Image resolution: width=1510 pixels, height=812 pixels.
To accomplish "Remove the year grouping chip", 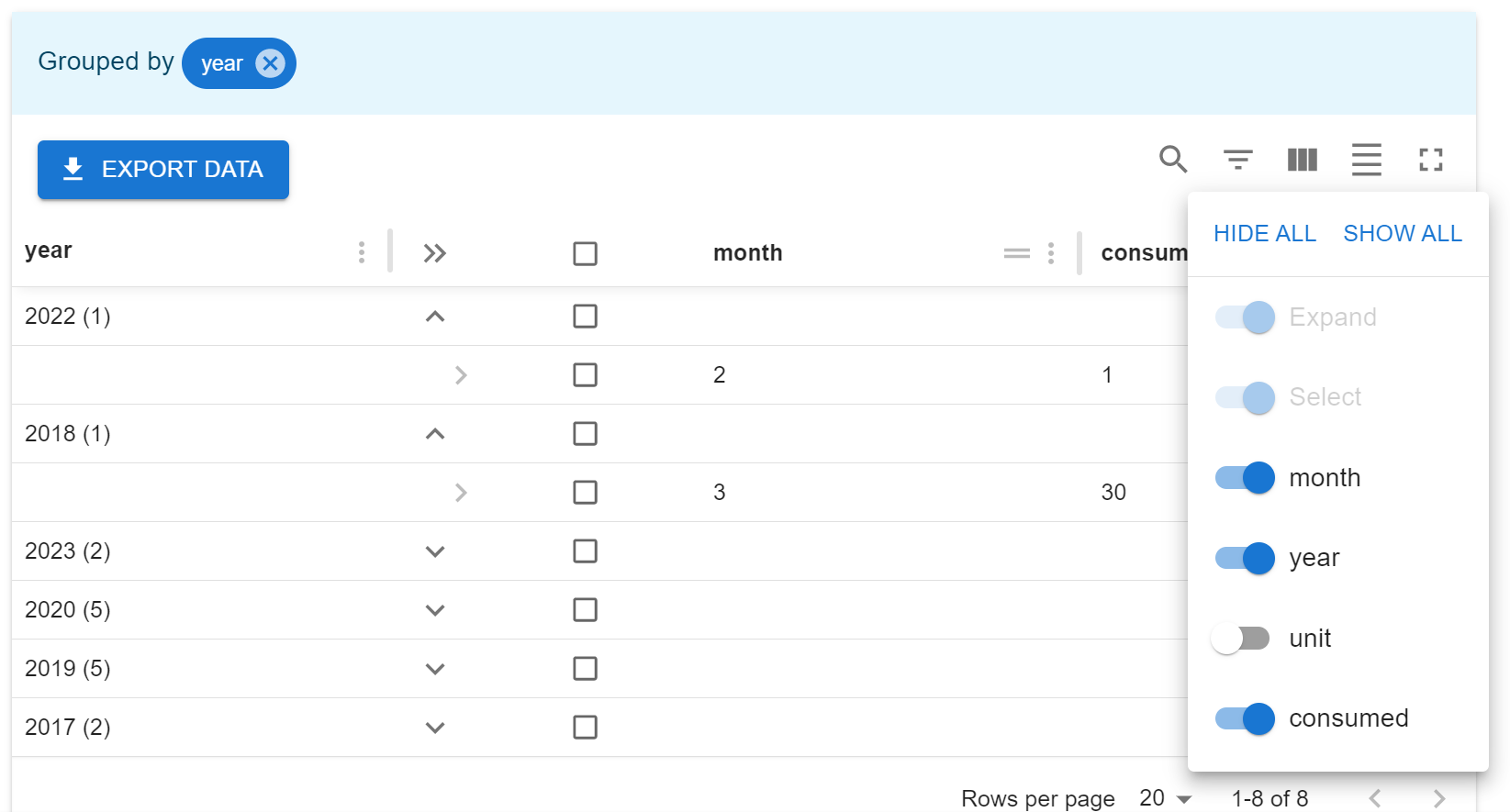I will (x=270, y=63).
